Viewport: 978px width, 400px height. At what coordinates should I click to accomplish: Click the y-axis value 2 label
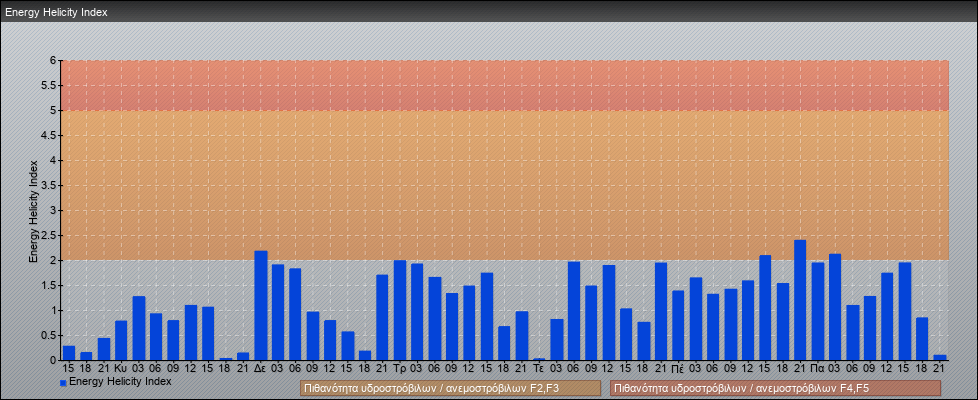coord(54,260)
